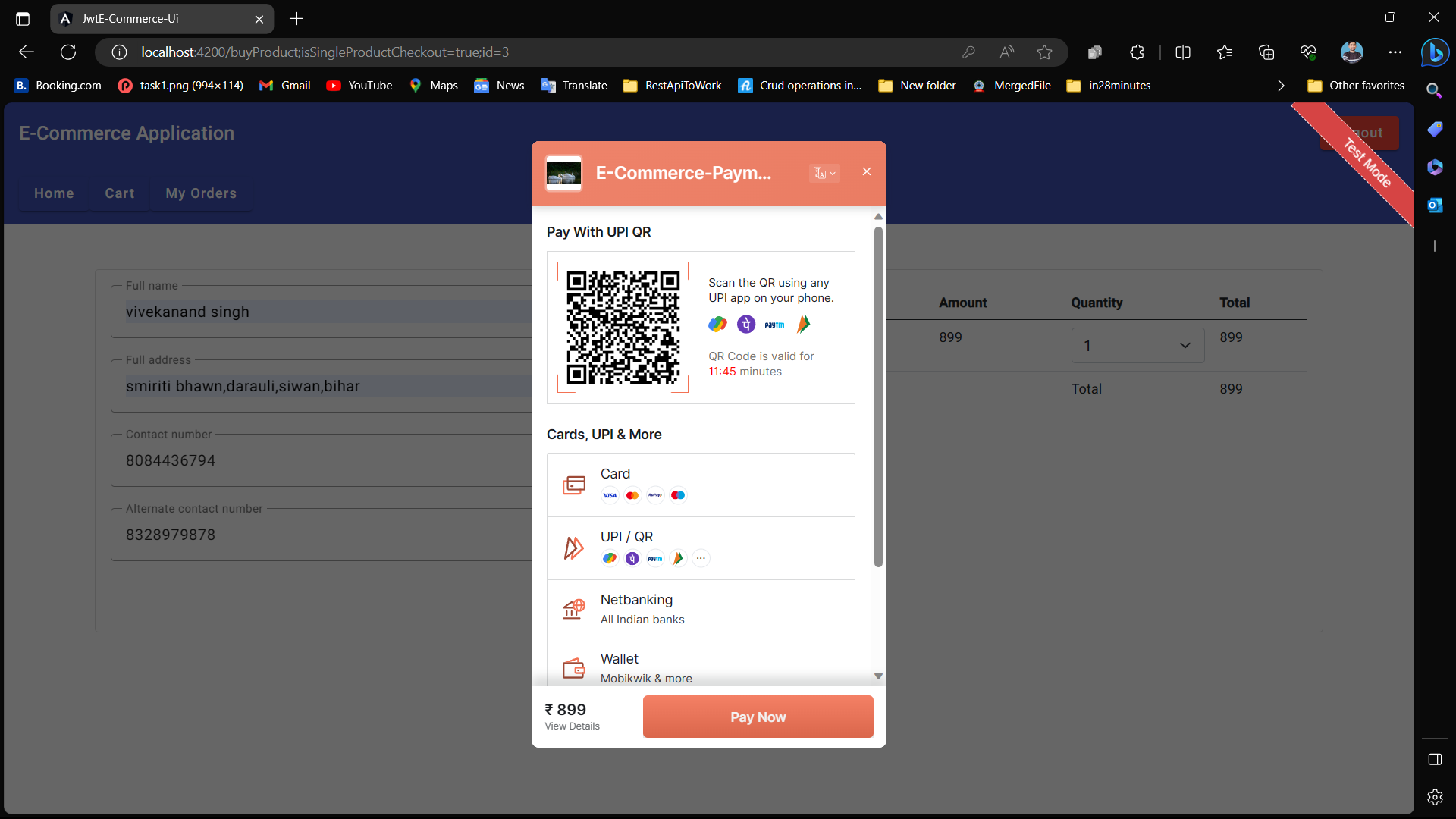Switch to the Cart tab
Viewport: 1456px width, 819px height.
click(x=119, y=193)
